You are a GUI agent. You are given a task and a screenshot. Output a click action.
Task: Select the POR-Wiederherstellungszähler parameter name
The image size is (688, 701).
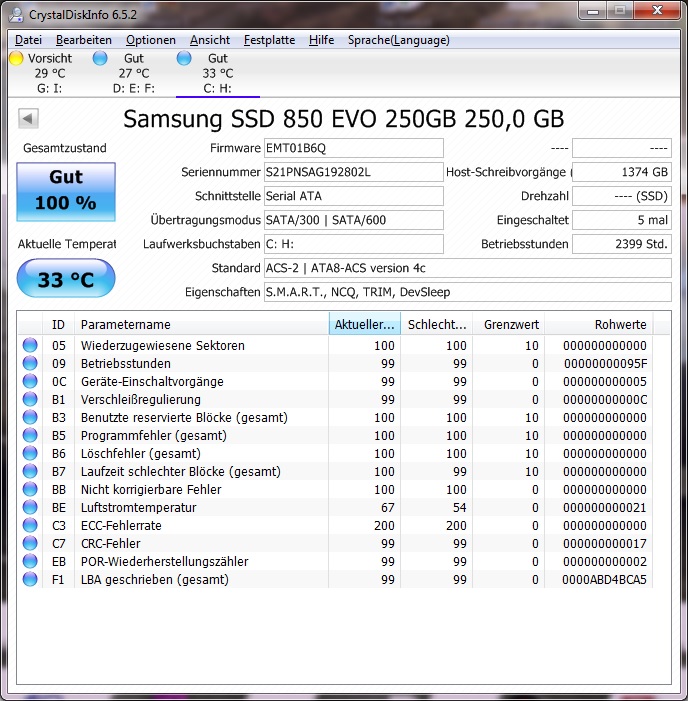click(165, 562)
